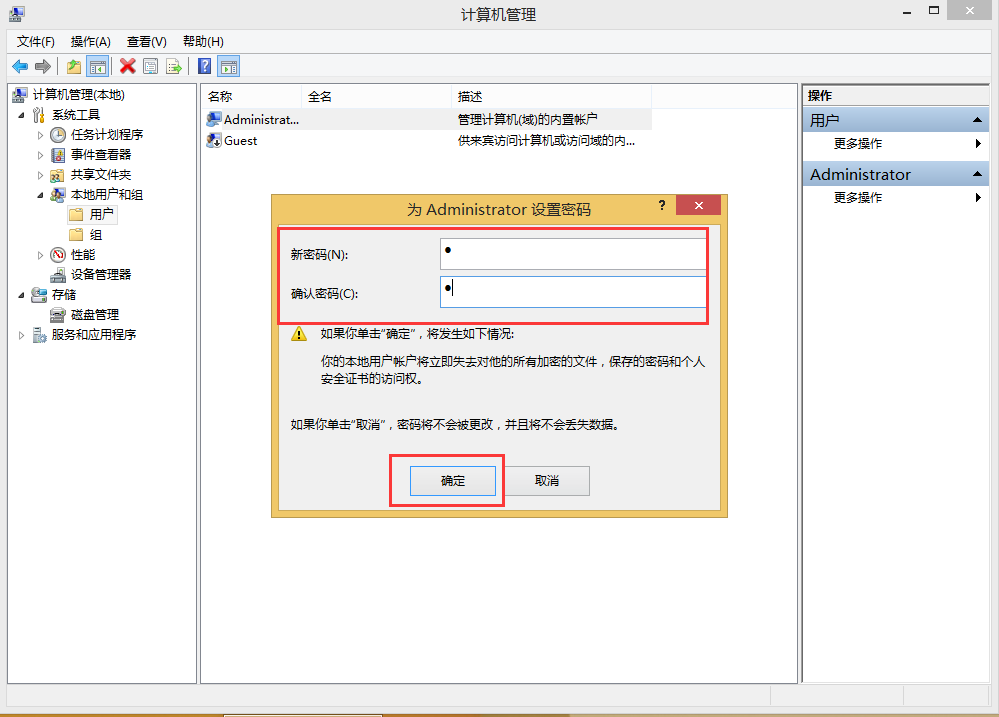Collapse the 存储 tree node
This screenshot has width=999, height=717.
click(21, 295)
